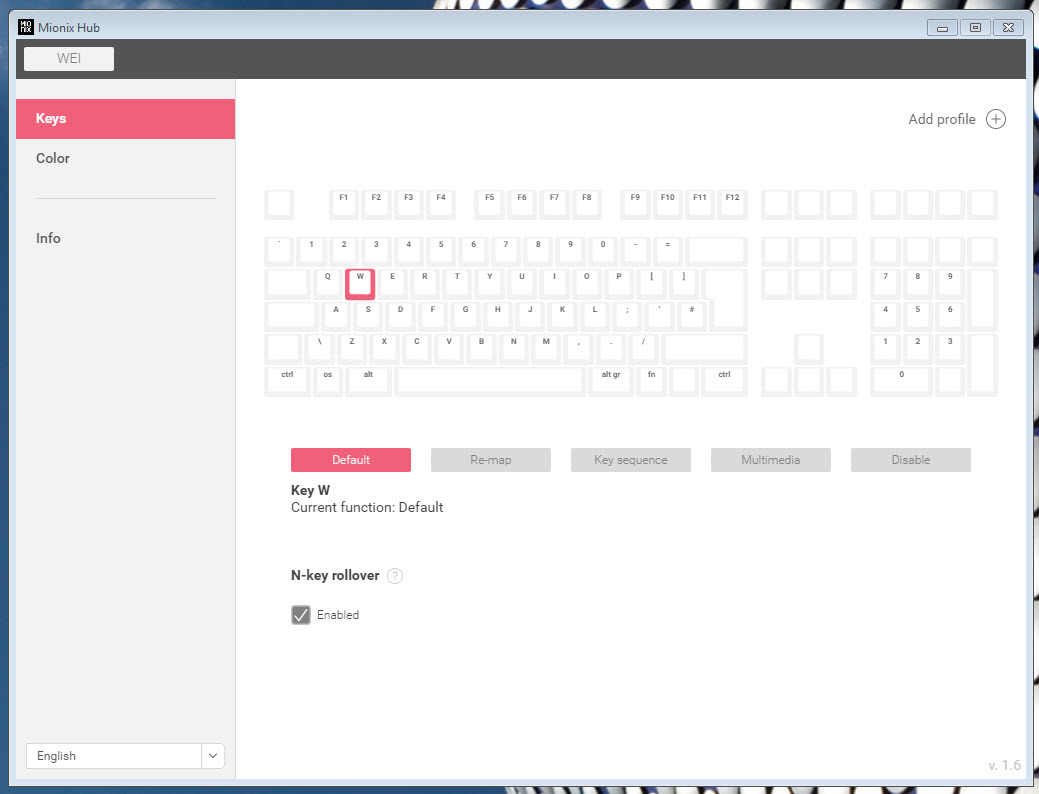Select the R key on keyboard
This screenshot has width=1039, height=794.
click(425, 284)
